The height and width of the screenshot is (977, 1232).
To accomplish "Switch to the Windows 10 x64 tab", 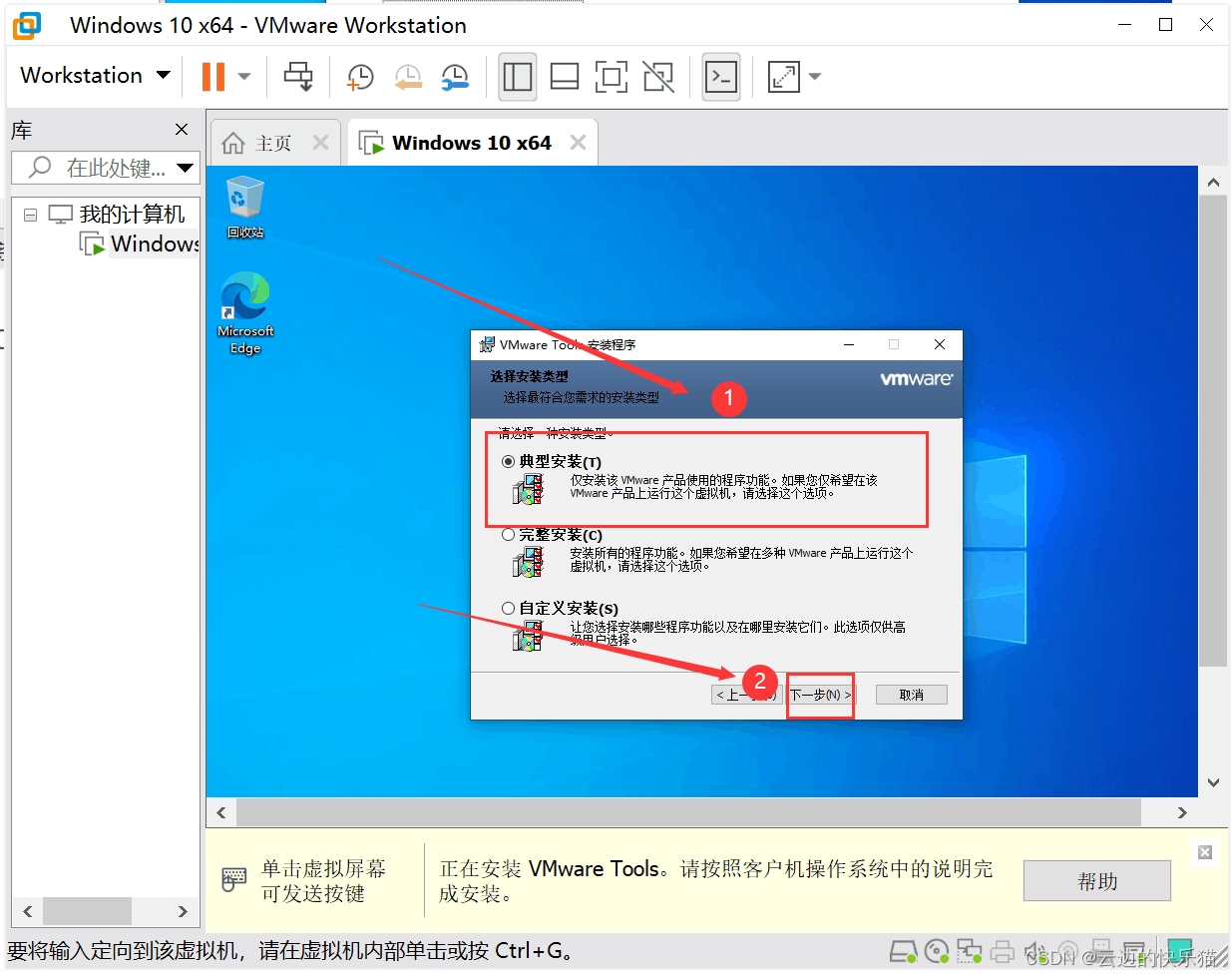I will coord(472,143).
